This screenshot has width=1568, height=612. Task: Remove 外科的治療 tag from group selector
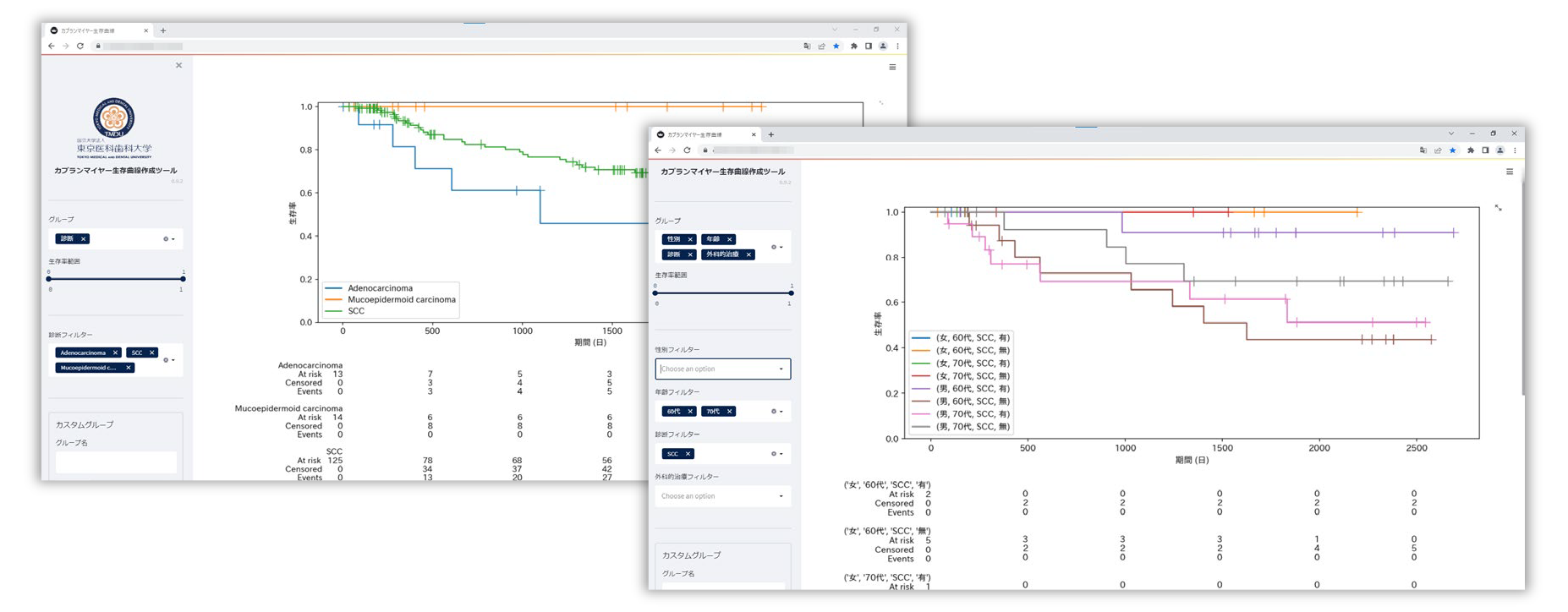748,254
